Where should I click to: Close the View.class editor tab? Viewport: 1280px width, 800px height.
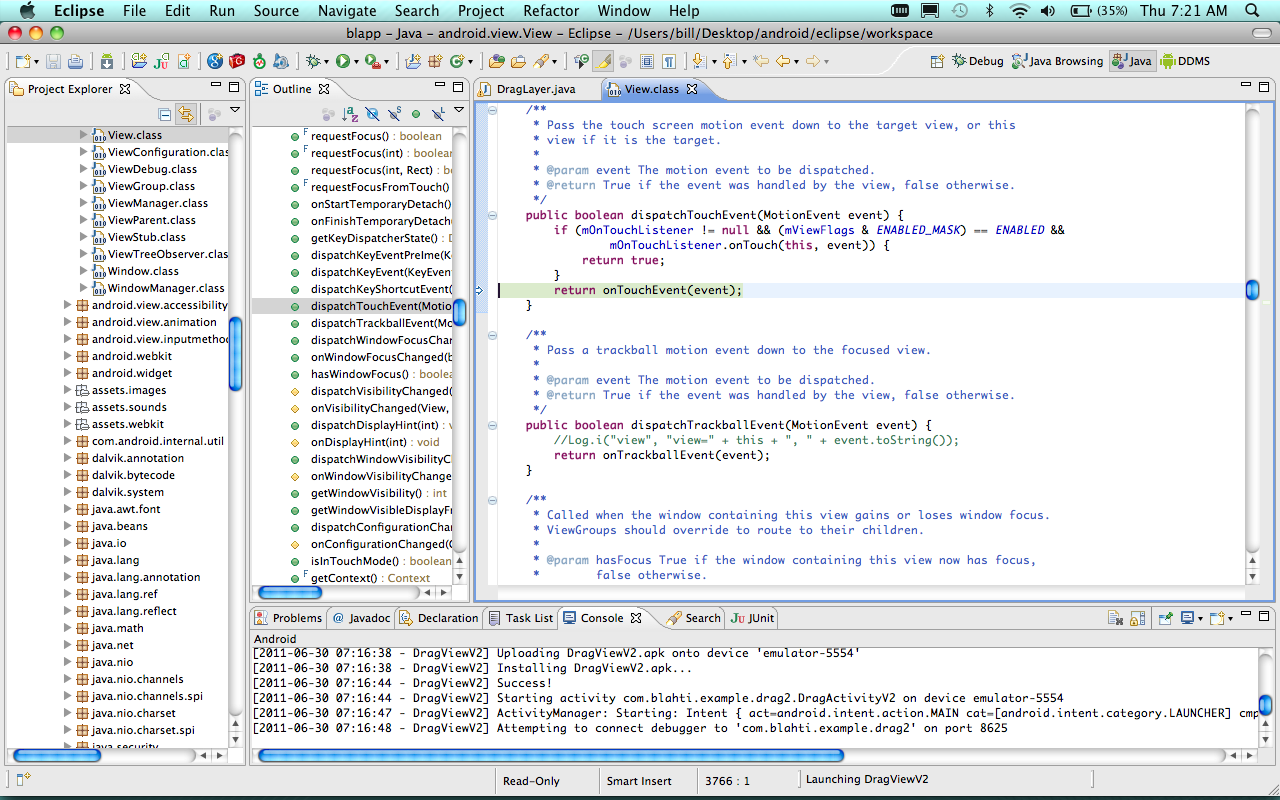click(x=691, y=89)
